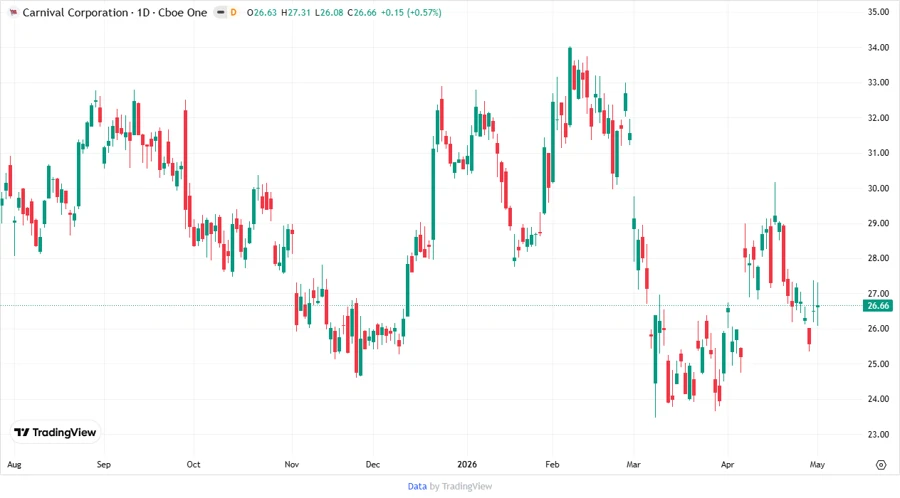Click the Aug time axis label

14,465
